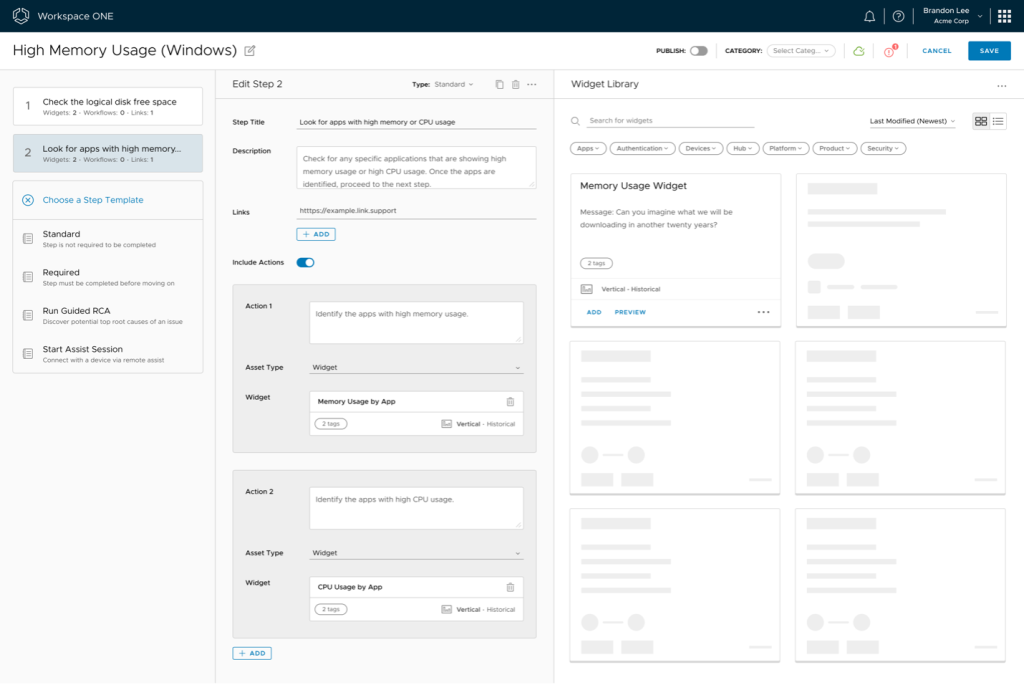Screen dimensions: 1024x685
Task: Choose the Standard step template
Action: 108,239
